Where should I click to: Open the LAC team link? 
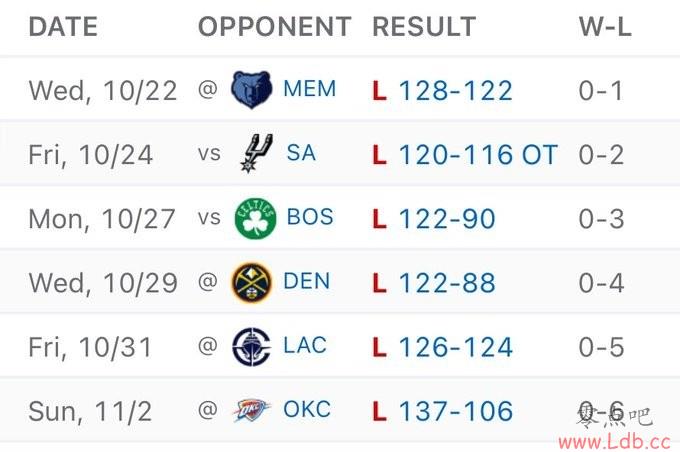(x=305, y=346)
